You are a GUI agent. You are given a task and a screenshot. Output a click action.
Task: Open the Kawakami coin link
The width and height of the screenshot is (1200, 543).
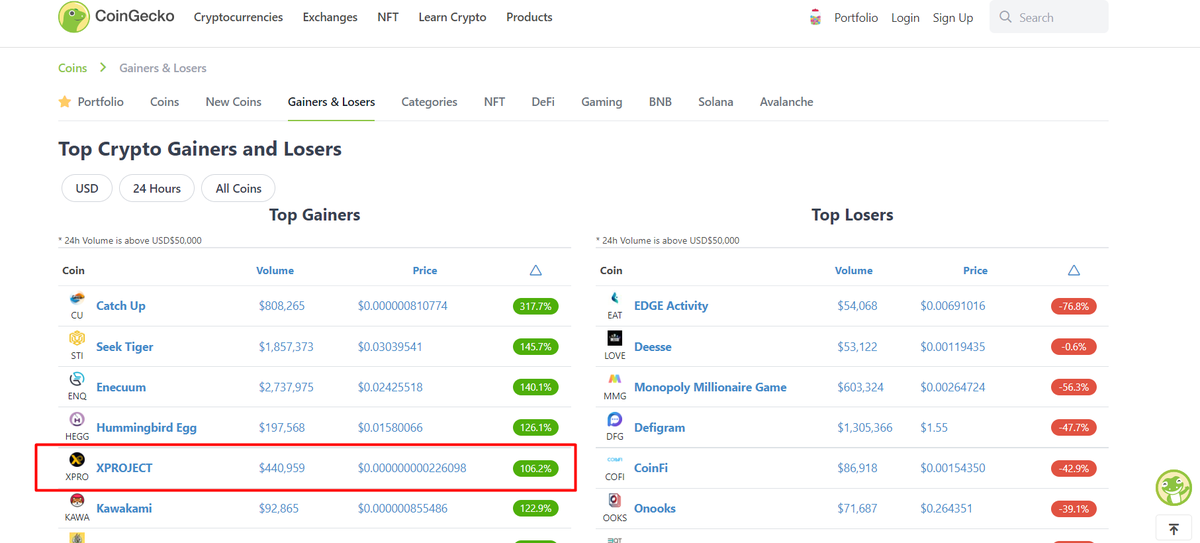click(x=124, y=508)
